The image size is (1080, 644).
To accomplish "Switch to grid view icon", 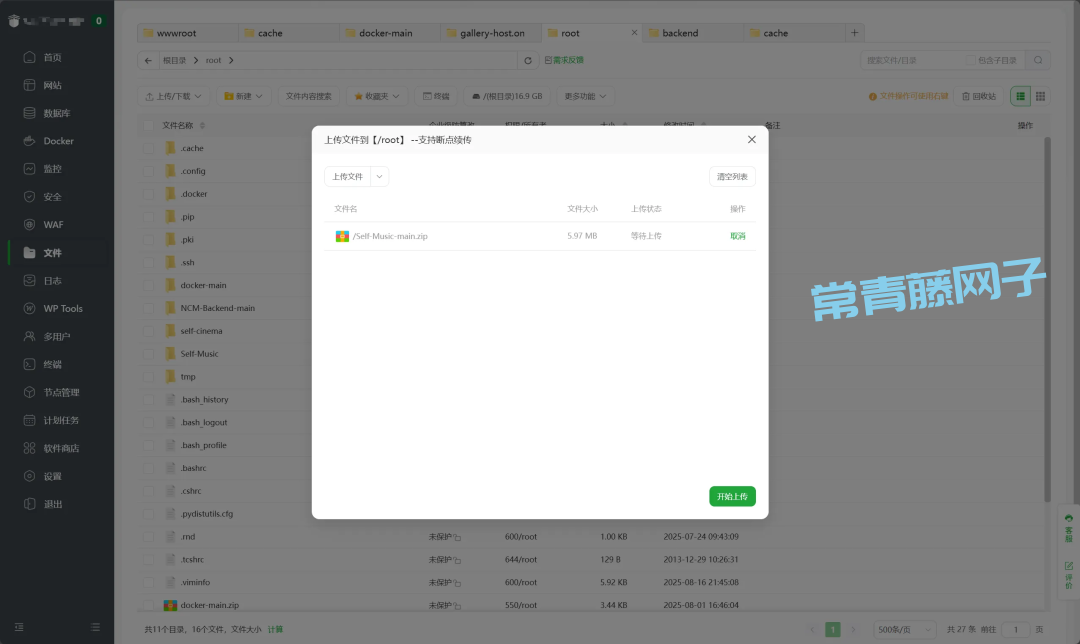I will pos(1040,96).
